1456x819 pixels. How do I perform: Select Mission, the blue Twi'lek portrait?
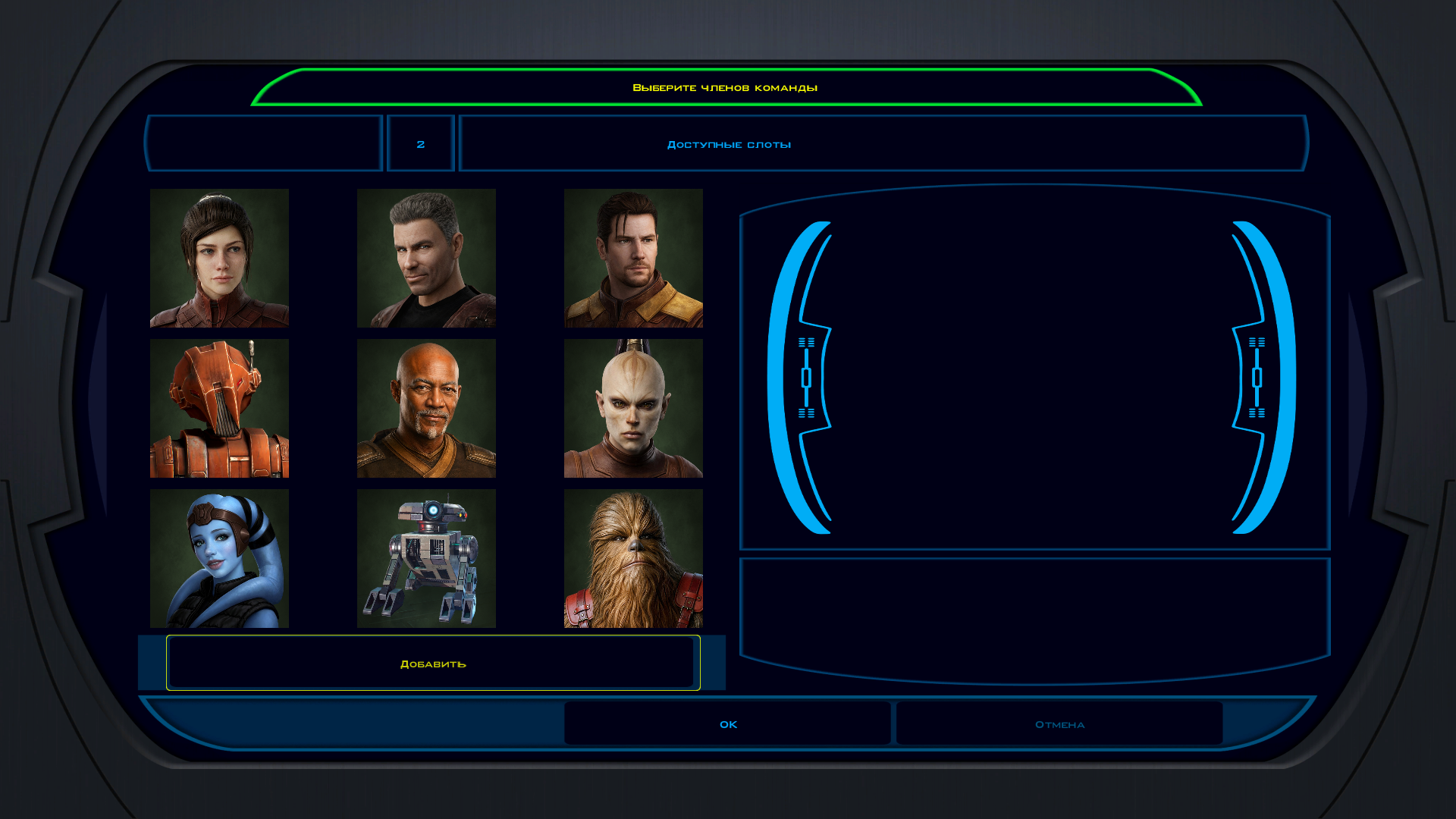(x=219, y=558)
